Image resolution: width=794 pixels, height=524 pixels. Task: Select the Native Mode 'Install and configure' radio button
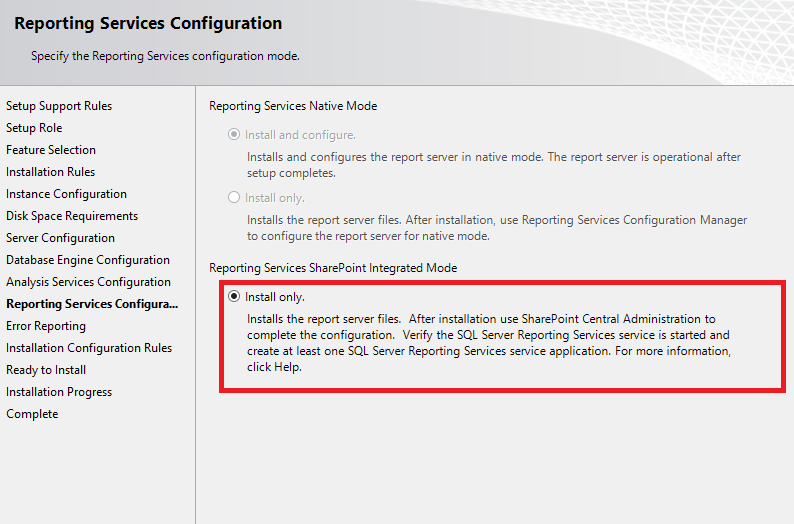pyautogui.click(x=234, y=135)
